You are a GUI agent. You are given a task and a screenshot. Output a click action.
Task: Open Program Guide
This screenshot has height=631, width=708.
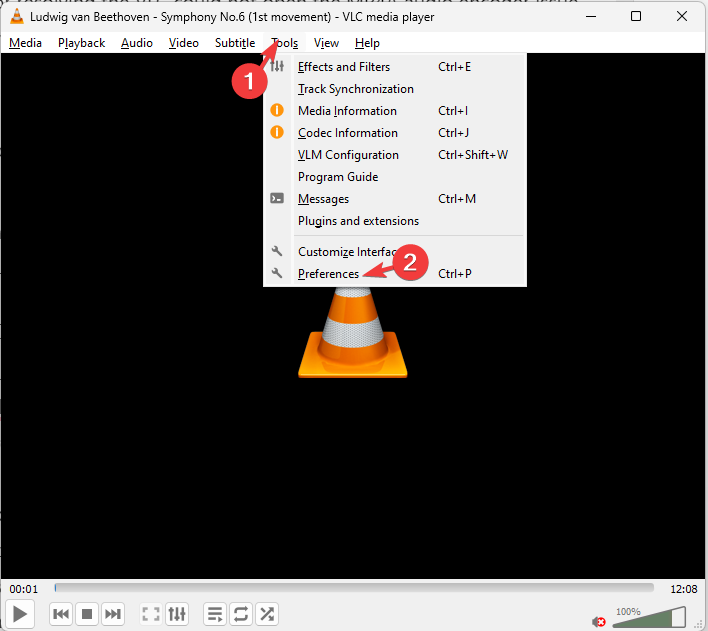point(395,177)
